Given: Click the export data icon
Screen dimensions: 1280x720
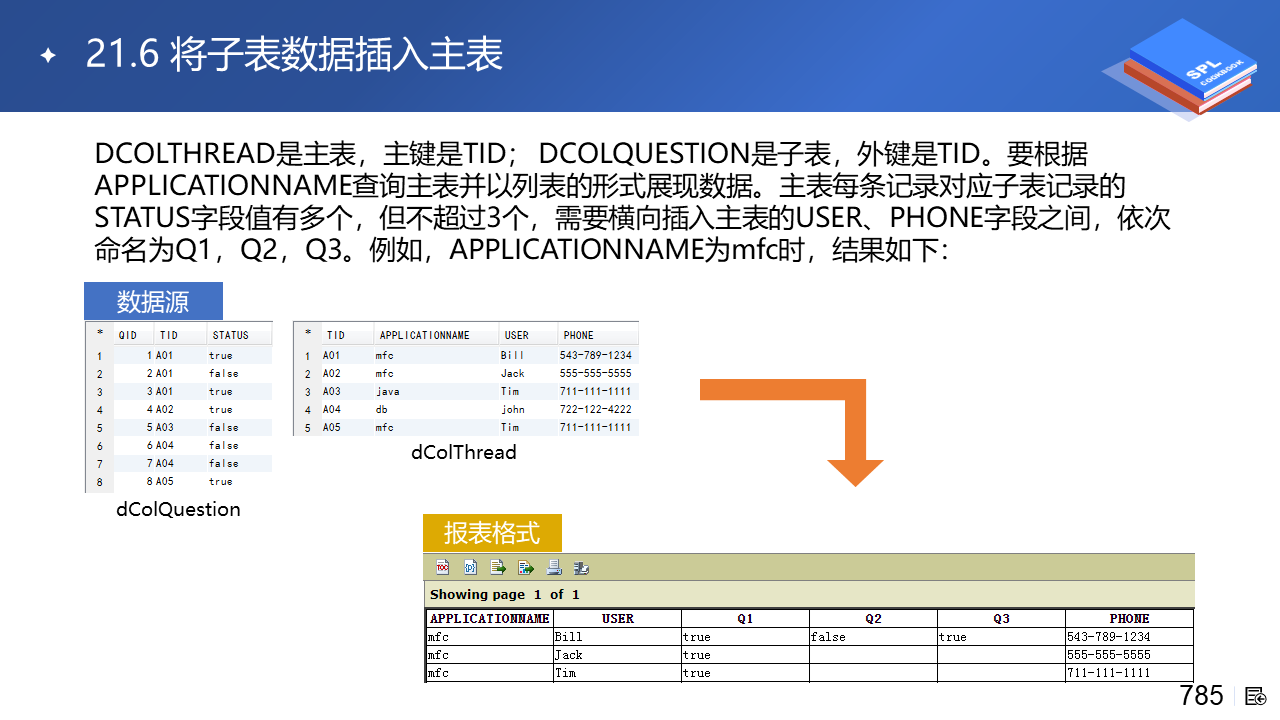Looking at the screenshot, I should click(x=498, y=568).
